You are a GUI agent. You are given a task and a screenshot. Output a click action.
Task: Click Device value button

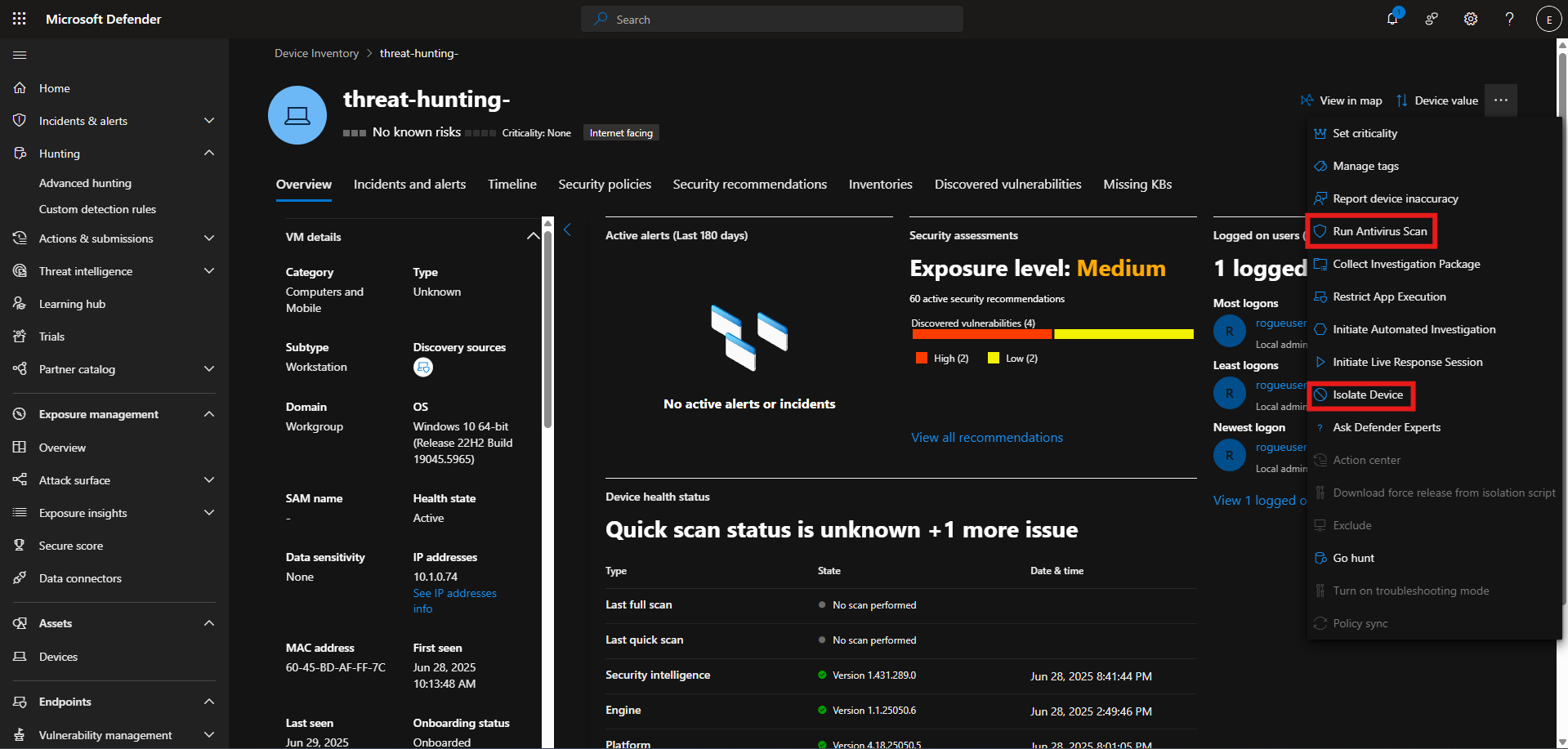(x=1437, y=100)
